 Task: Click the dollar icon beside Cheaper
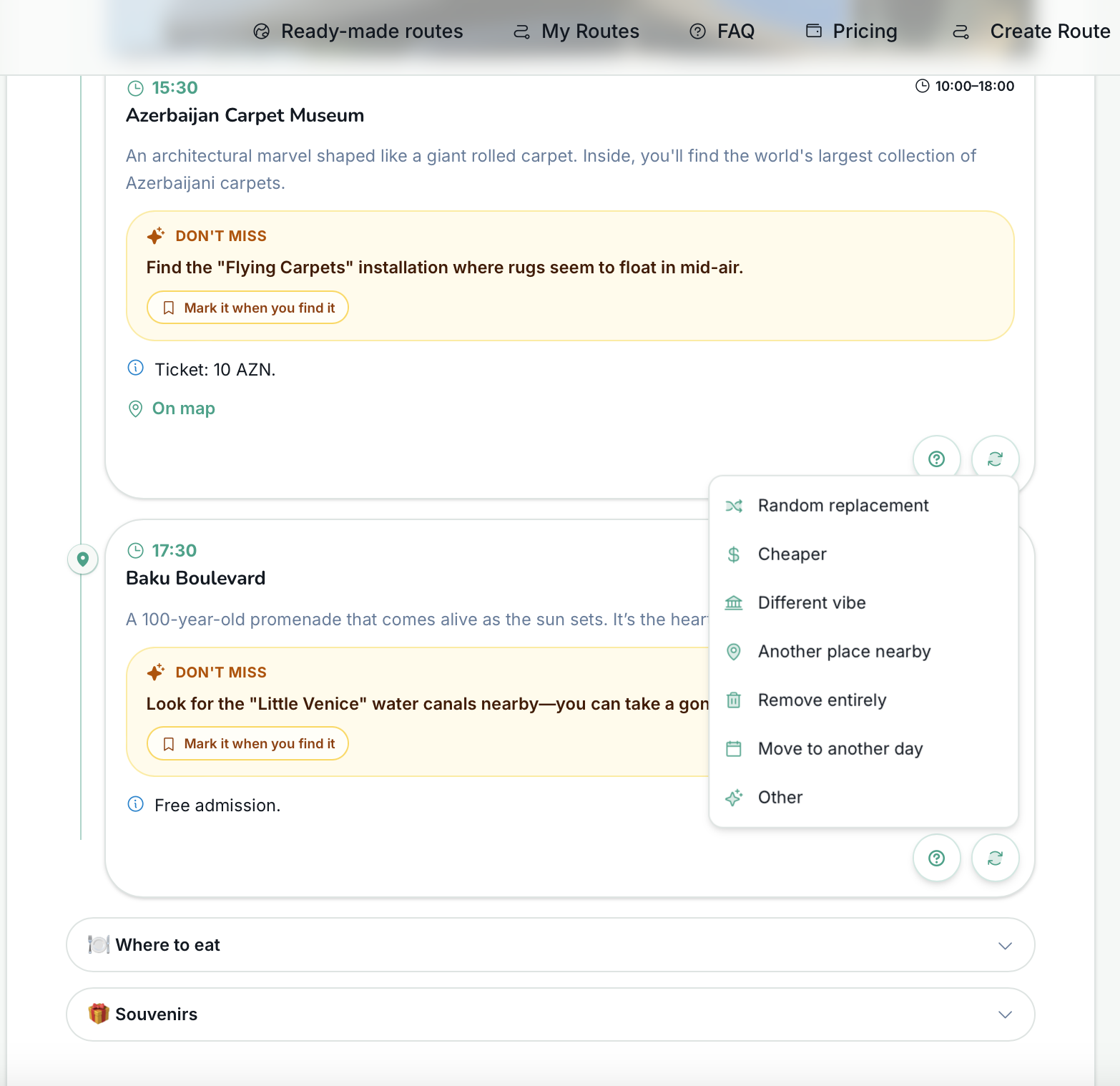coord(734,554)
